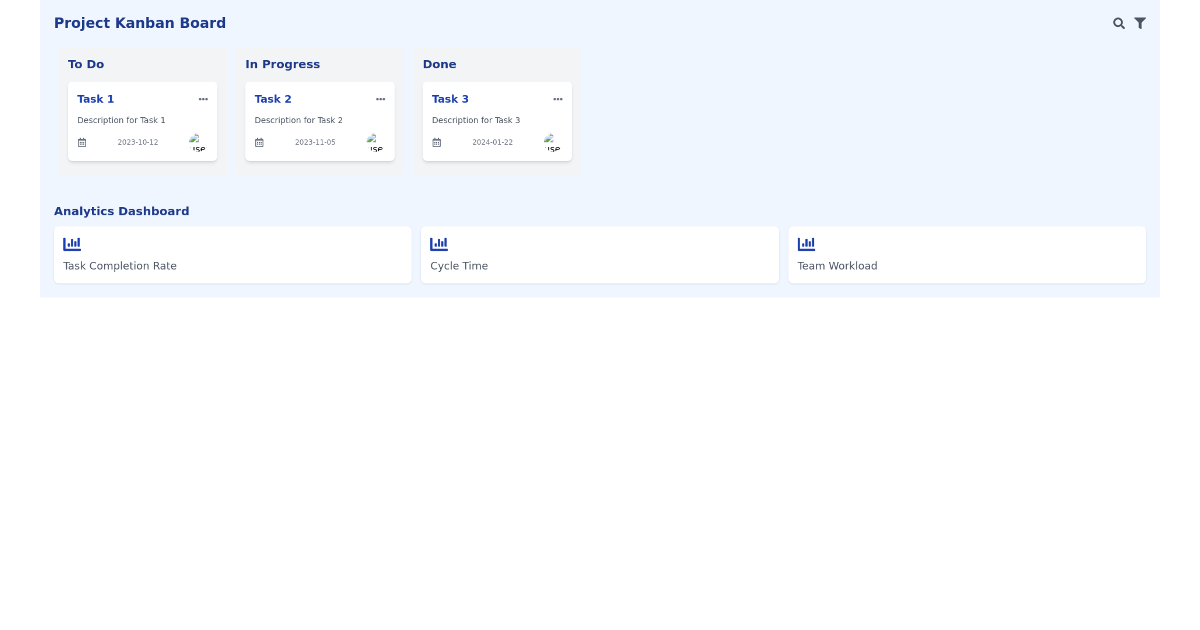Click the calendar icon on Task 3
Viewport: 1200px width, 630px height.
(436, 141)
